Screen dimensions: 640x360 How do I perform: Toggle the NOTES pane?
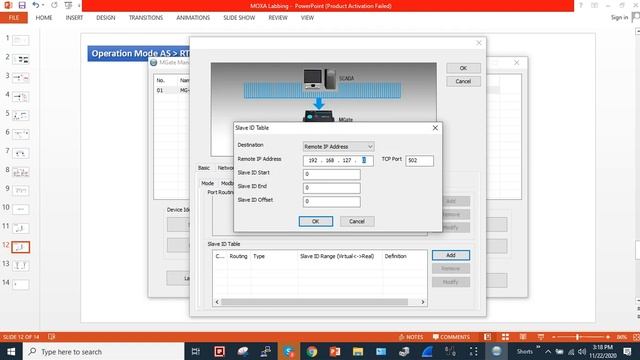point(411,337)
